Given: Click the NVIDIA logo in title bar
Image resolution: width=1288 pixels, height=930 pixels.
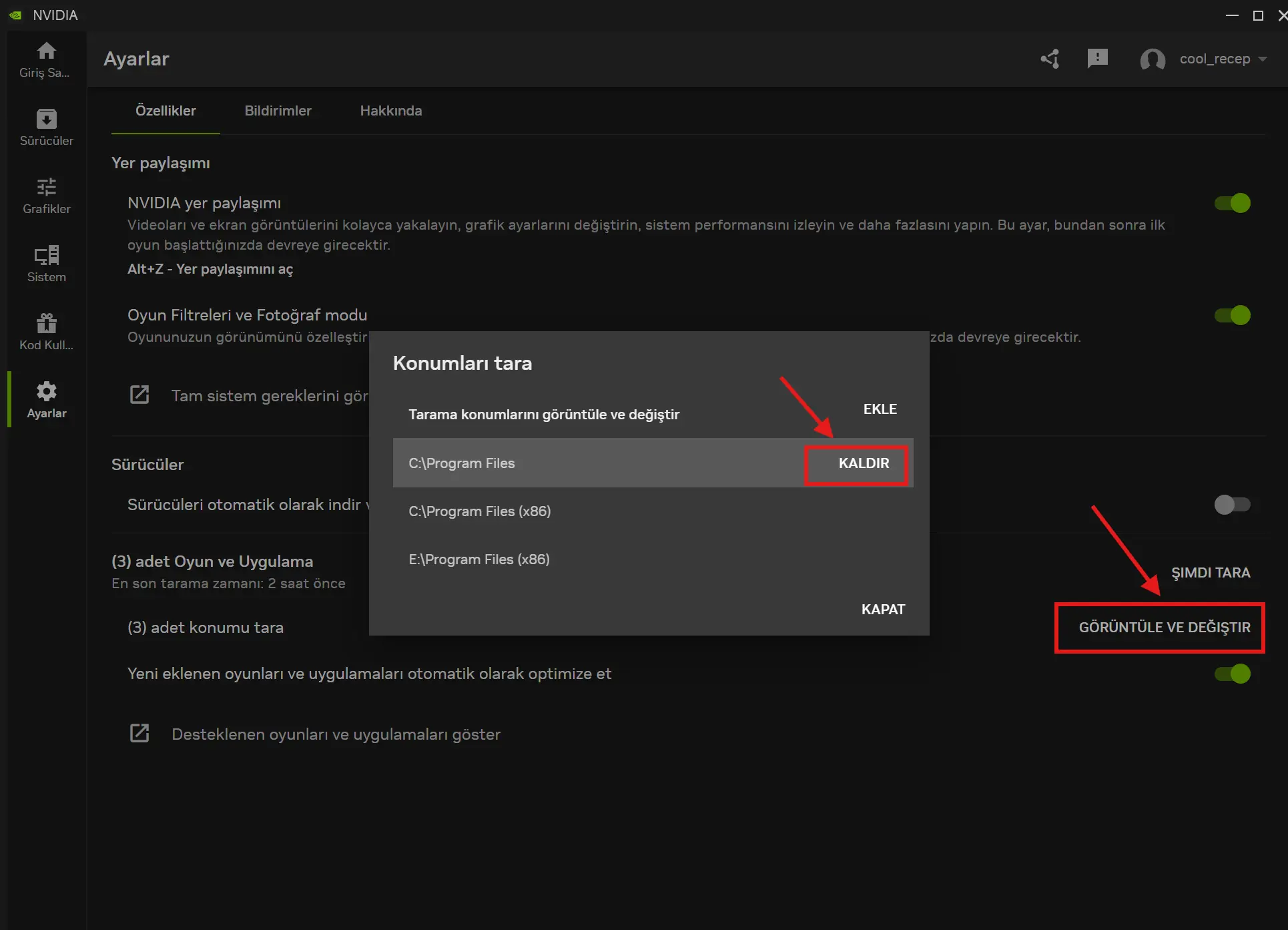Looking at the screenshot, I should (15, 15).
